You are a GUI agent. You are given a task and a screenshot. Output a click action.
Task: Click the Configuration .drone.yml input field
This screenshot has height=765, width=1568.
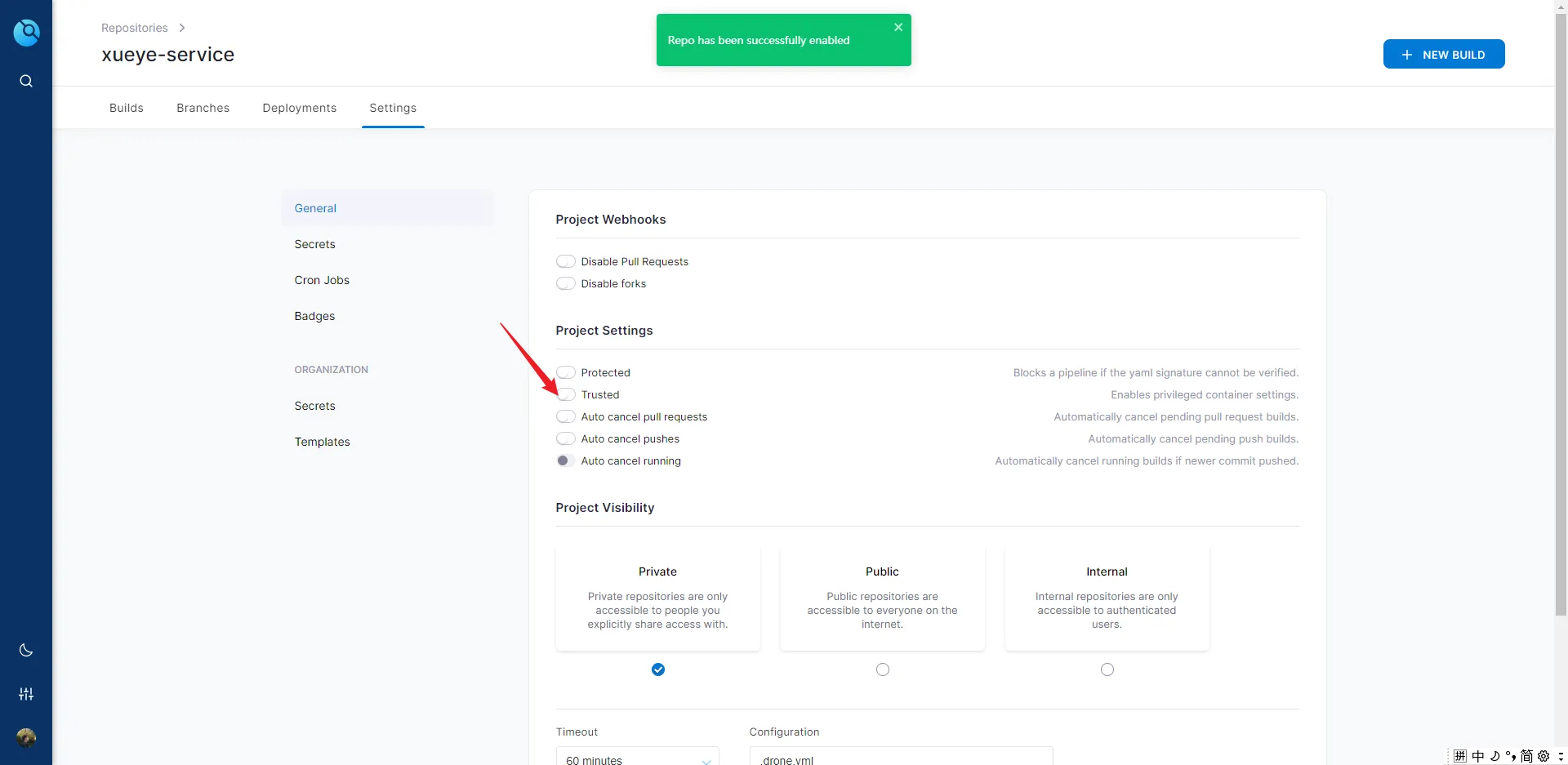(901, 758)
